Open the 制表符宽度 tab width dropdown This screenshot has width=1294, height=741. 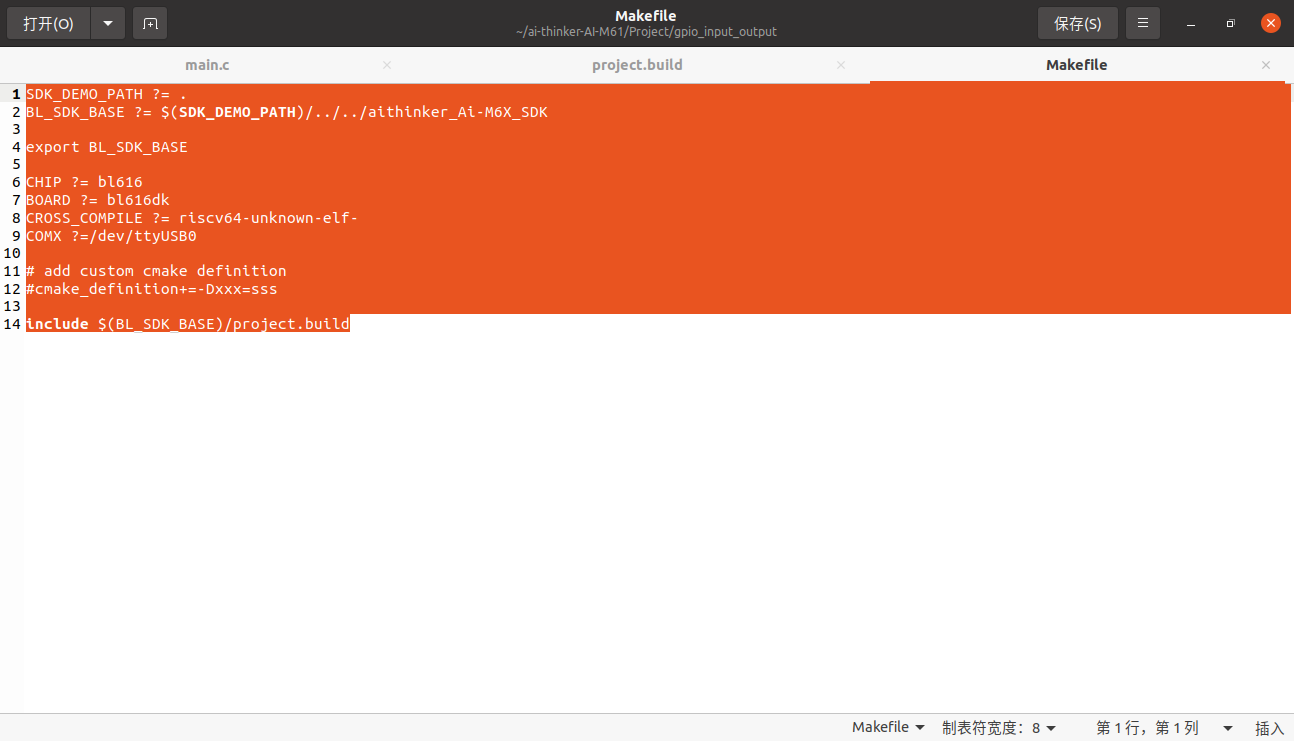pyautogui.click(x=999, y=728)
